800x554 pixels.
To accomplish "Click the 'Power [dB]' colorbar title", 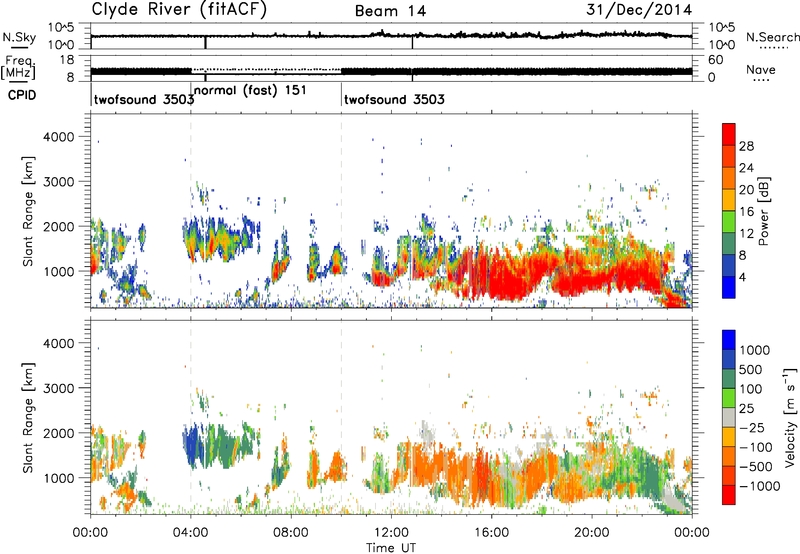I will [763, 211].
